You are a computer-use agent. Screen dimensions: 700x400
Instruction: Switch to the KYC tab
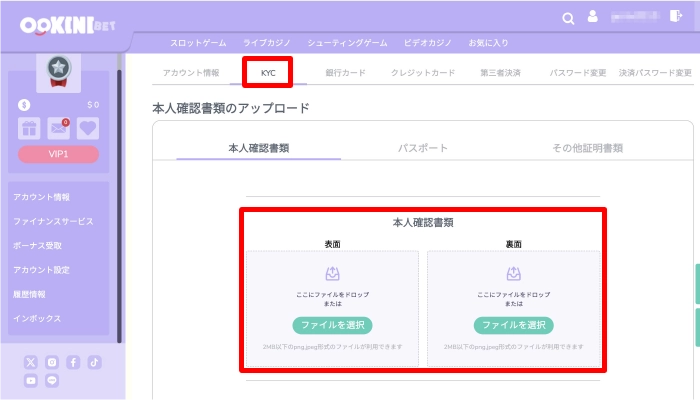coord(267,73)
